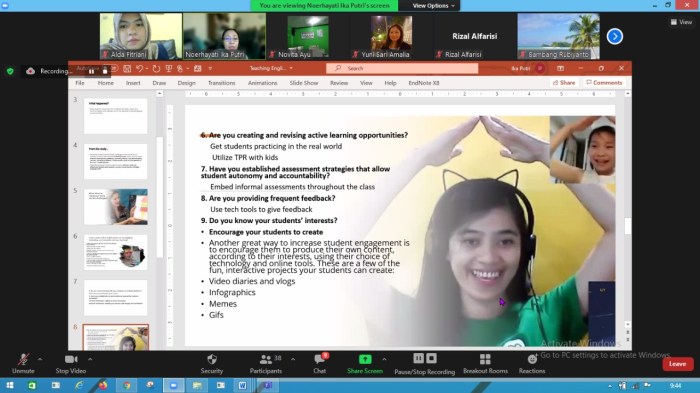Open File Explorer from the taskbar

coord(197,385)
